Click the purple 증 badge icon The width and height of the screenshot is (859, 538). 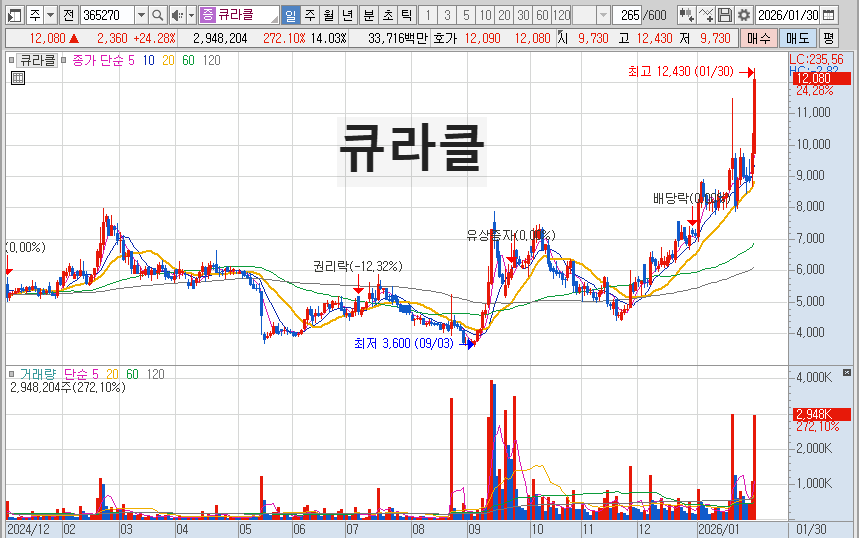[207, 15]
